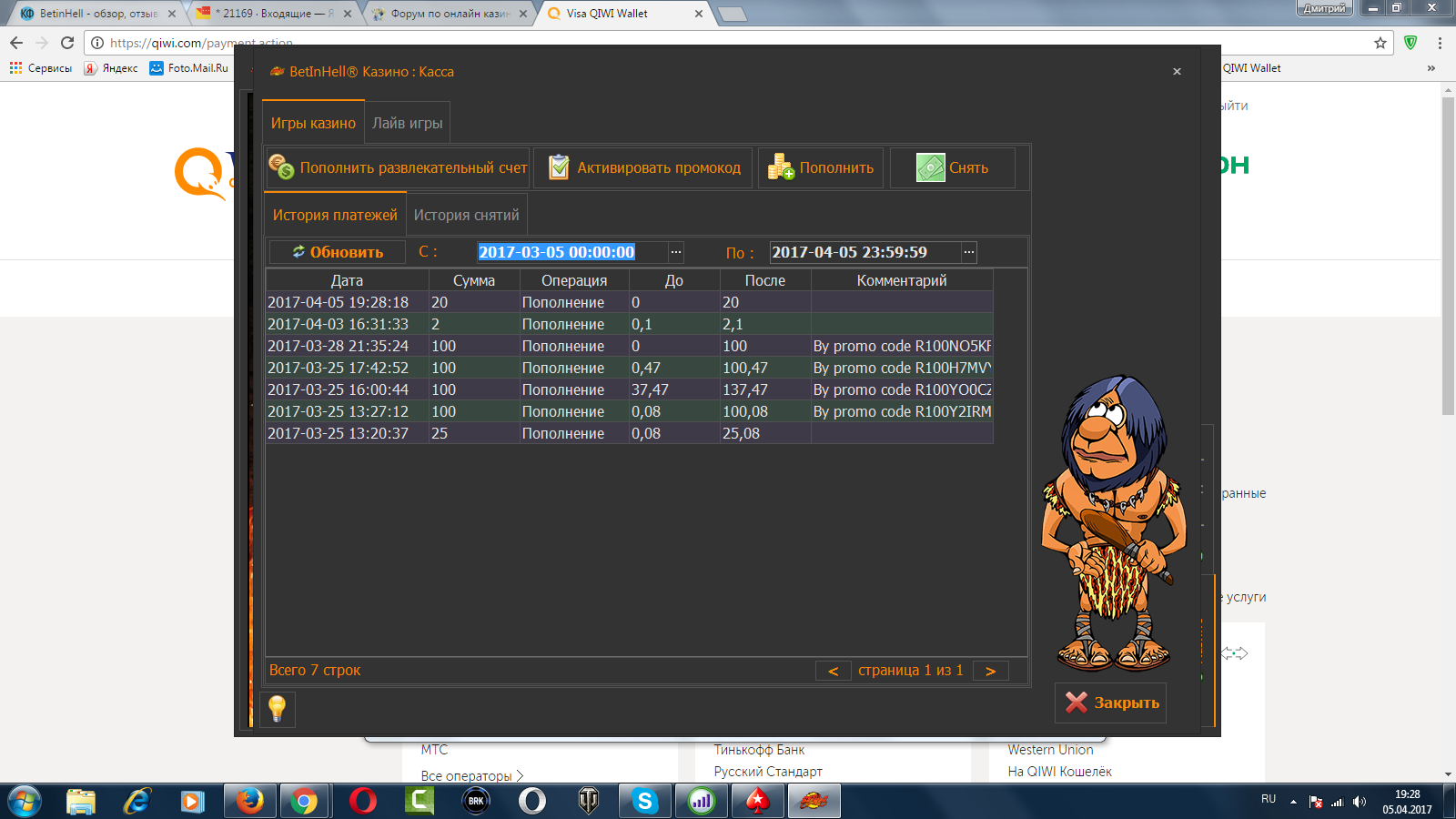This screenshot has height=819, width=1456.
Task: Open the start date picker ellipsis button
Action: point(675,252)
